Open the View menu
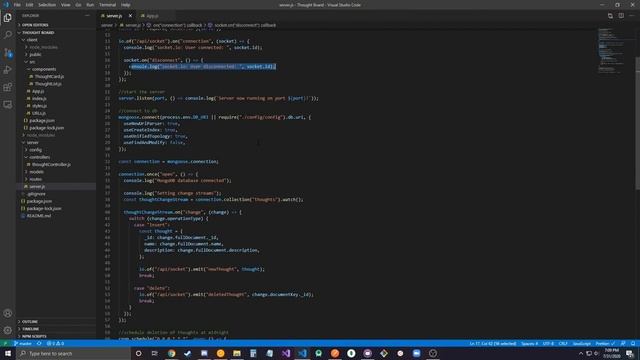 [65, 5]
